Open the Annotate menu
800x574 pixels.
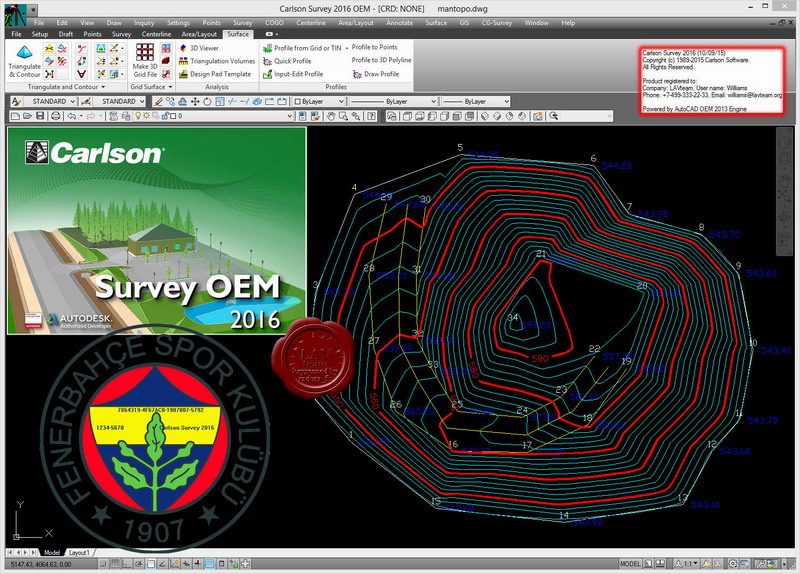(x=399, y=23)
